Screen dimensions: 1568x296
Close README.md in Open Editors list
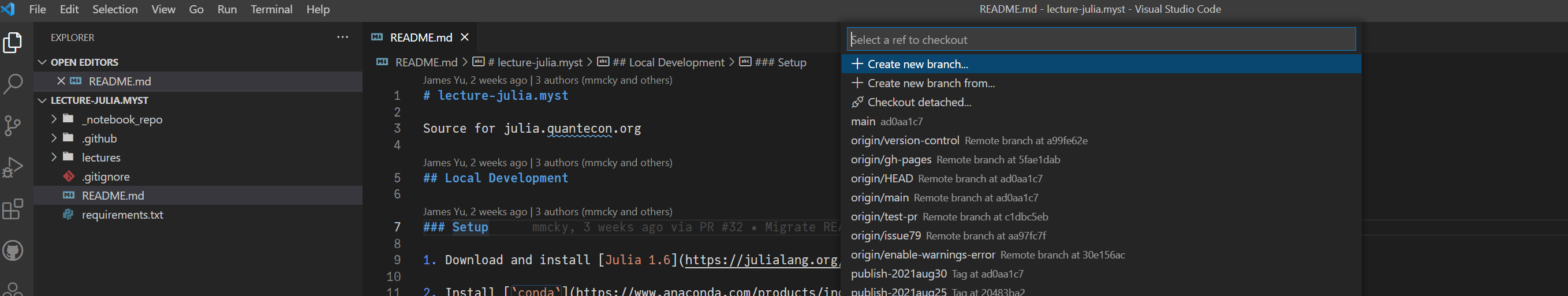pos(61,81)
